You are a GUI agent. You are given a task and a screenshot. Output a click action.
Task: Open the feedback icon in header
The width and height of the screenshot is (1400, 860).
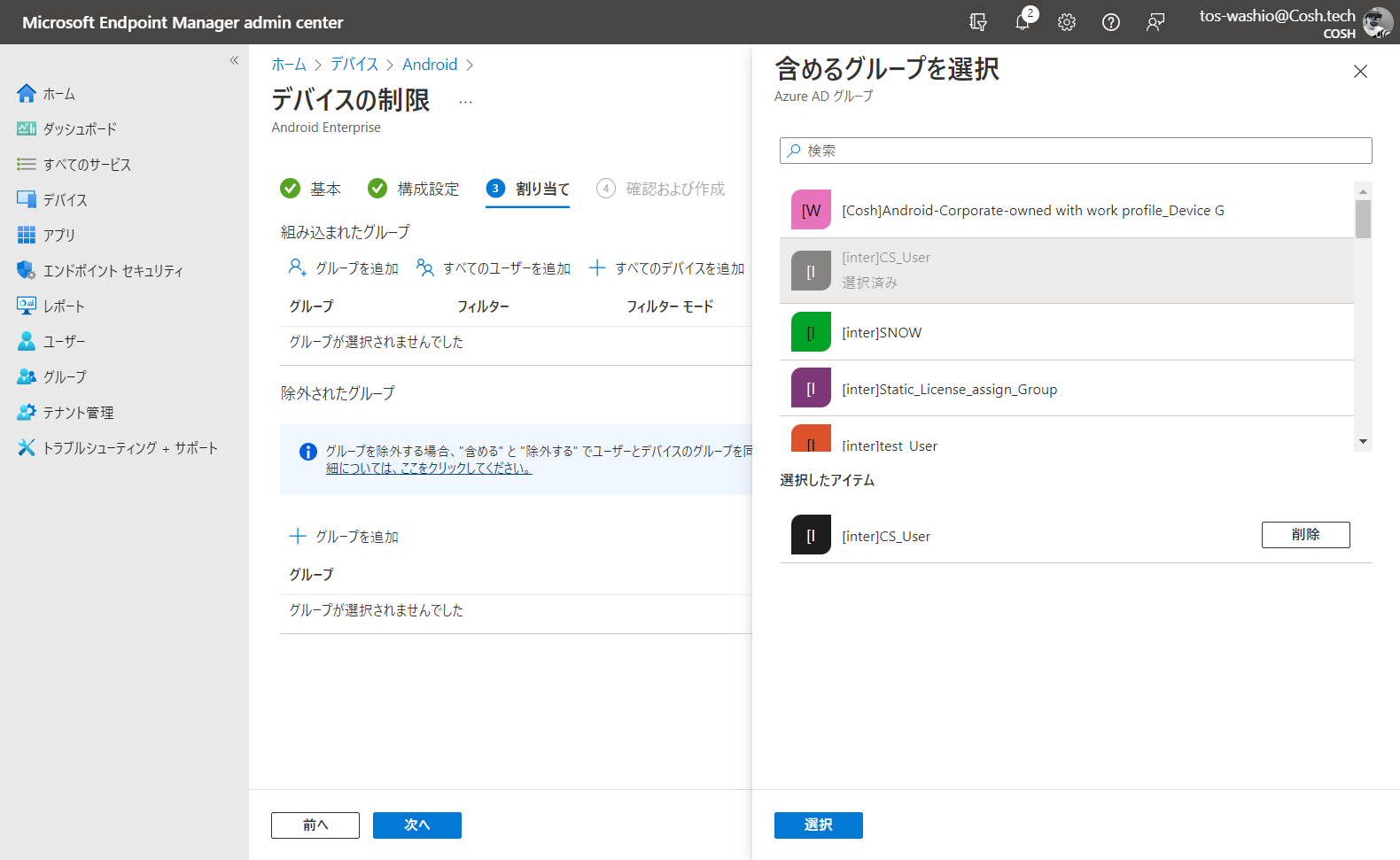(1155, 22)
